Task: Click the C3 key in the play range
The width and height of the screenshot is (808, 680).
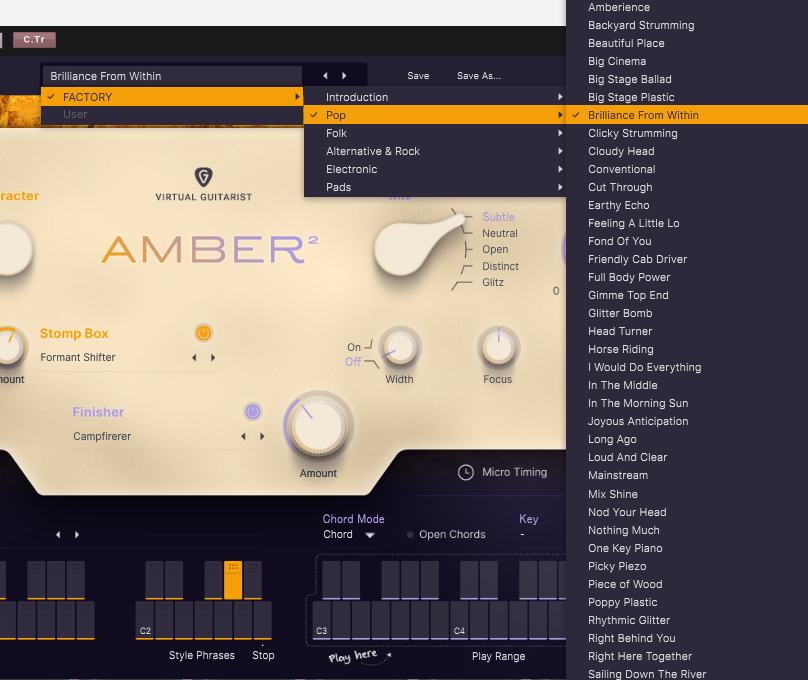Action: pos(322,620)
